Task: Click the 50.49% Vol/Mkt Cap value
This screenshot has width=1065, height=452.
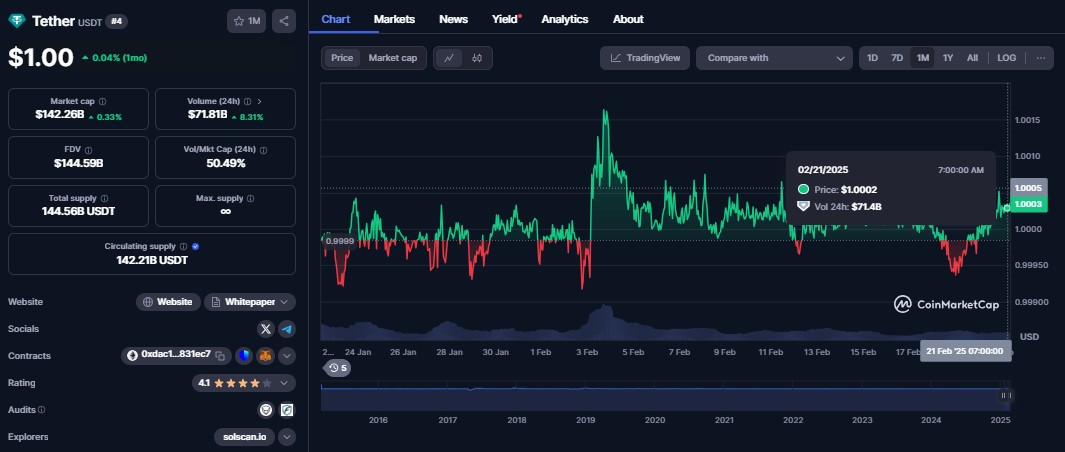Action: [x=225, y=163]
